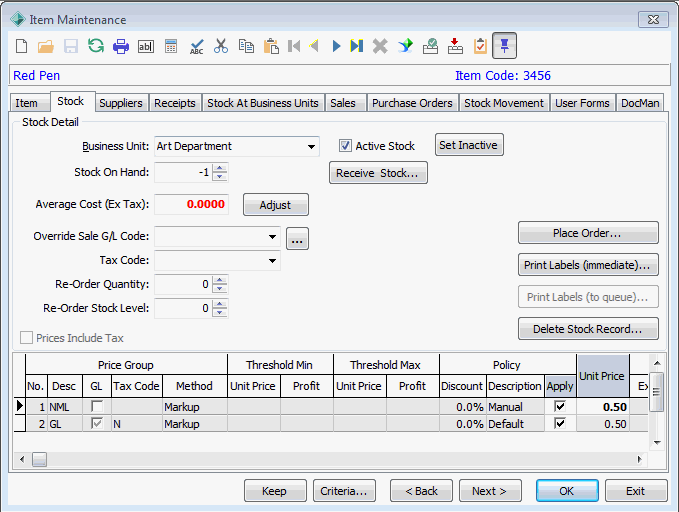This screenshot has width=679, height=512.
Task: Click the 'abl' rename field icon
Action: click(x=146, y=46)
